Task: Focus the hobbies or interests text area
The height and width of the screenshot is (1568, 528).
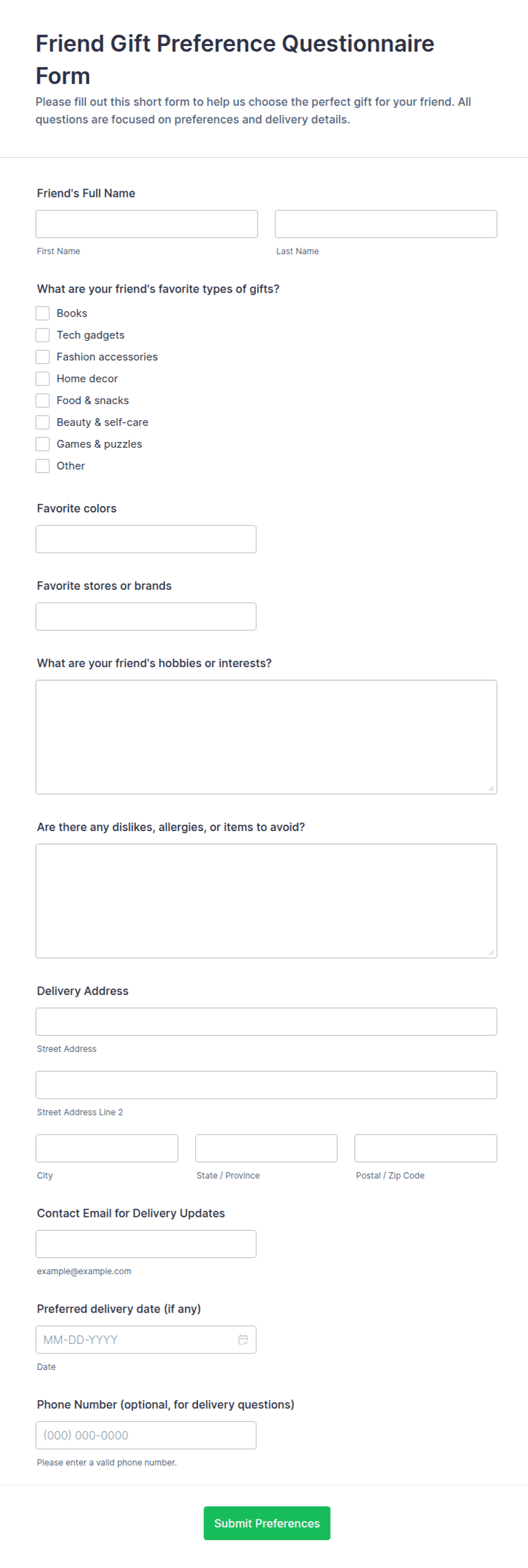Action: [x=266, y=737]
